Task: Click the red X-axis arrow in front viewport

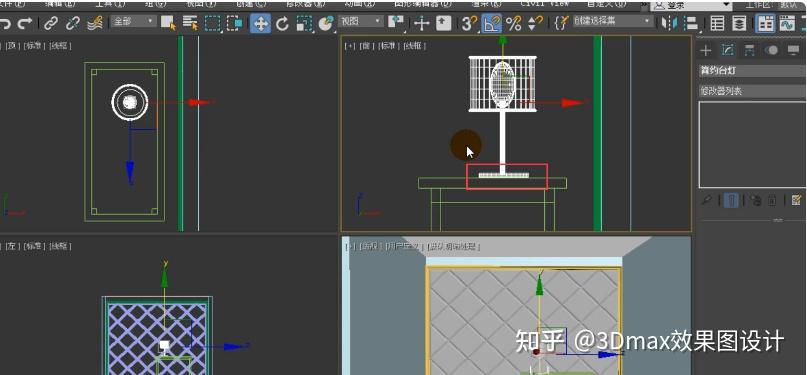Action: [x=573, y=103]
